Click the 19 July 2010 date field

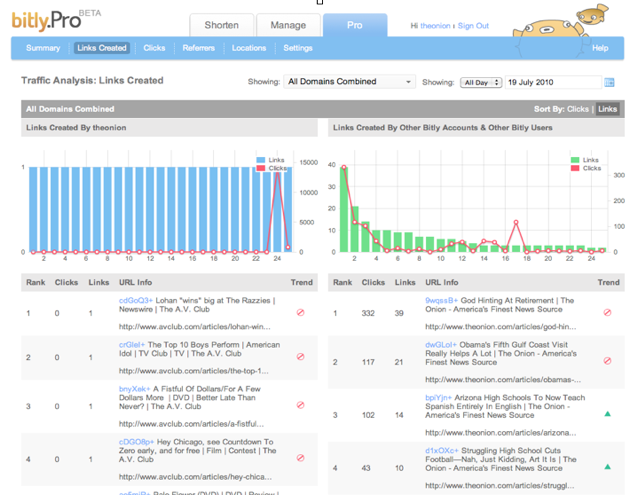[x=552, y=83]
